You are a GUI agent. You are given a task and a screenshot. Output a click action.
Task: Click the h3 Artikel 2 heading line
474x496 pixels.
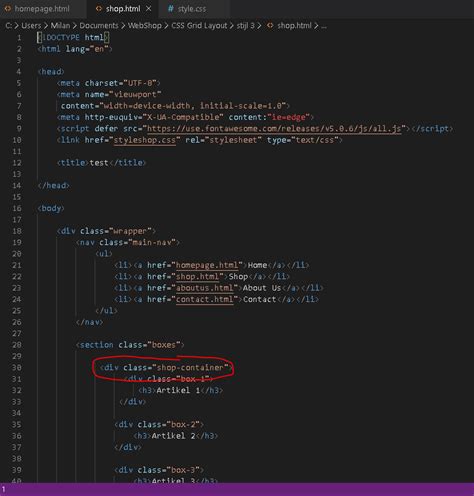pyautogui.click(x=176, y=436)
